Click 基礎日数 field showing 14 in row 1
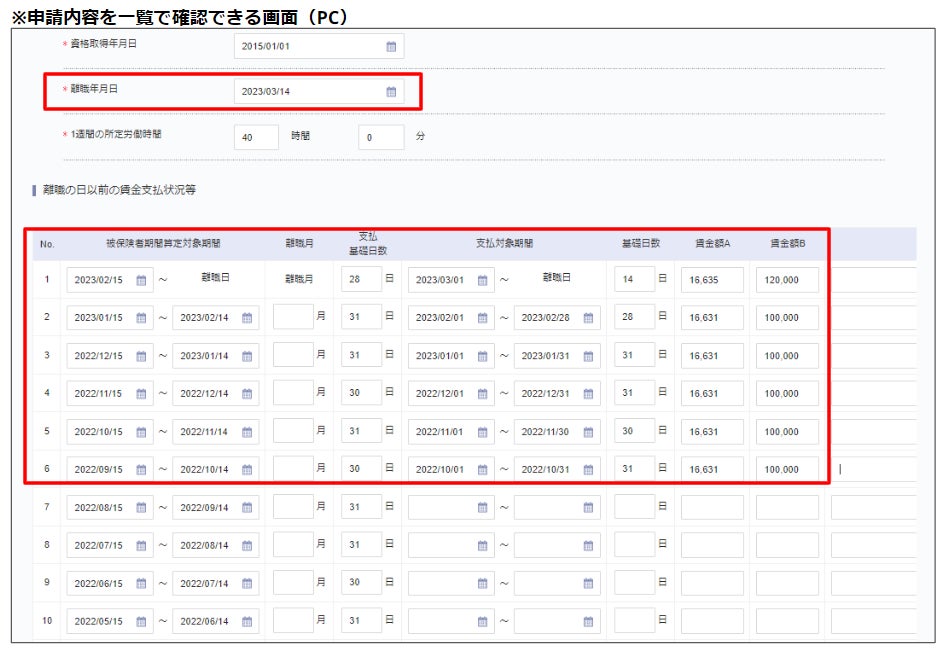This screenshot has height=649, width=944. (x=635, y=279)
